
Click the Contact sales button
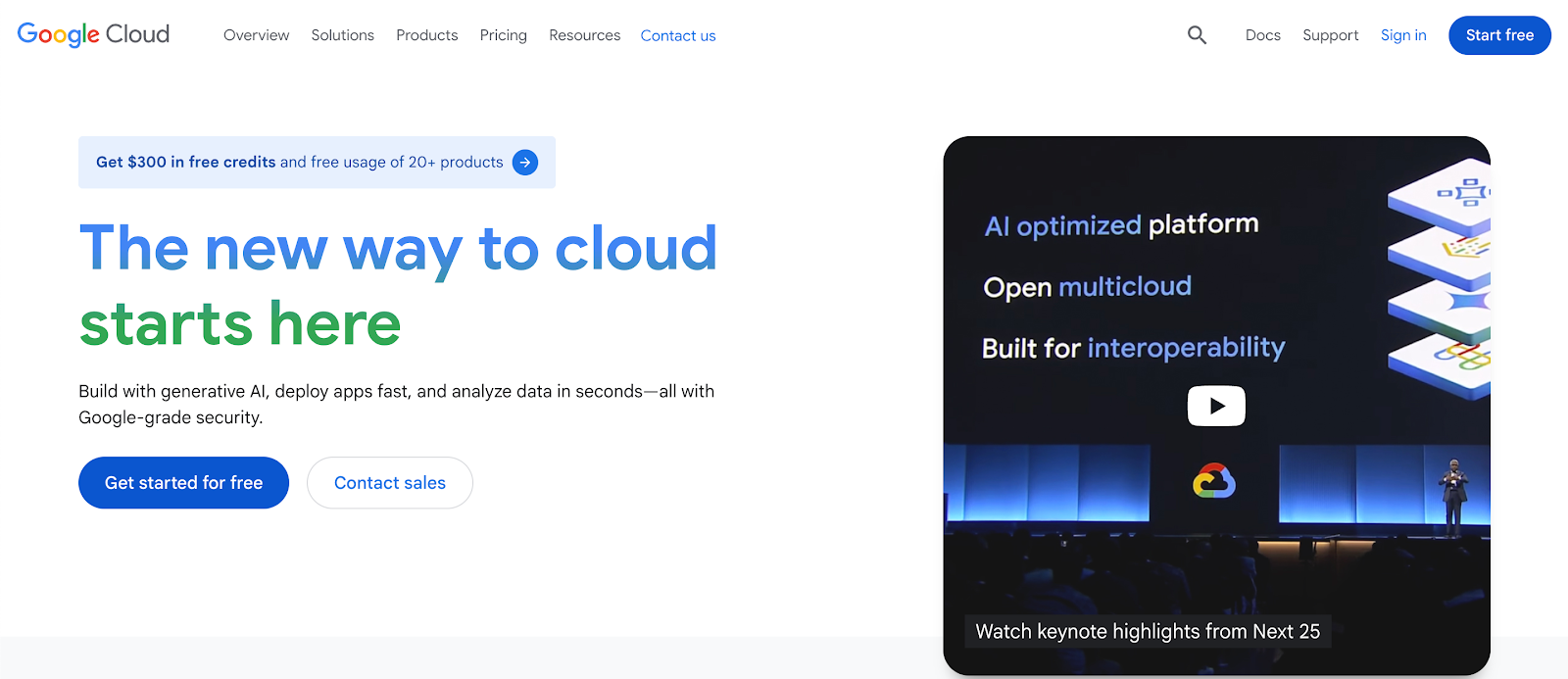click(390, 483)
